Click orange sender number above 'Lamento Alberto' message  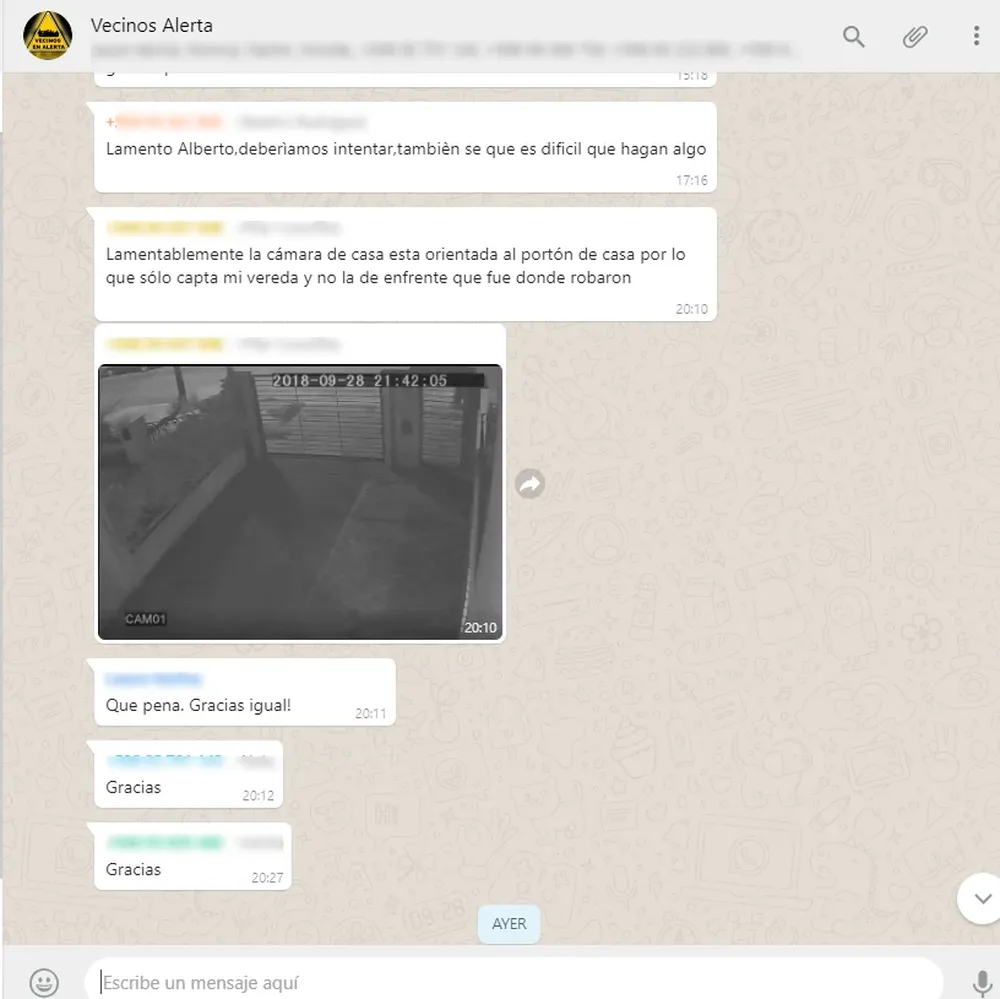[165, 122]
